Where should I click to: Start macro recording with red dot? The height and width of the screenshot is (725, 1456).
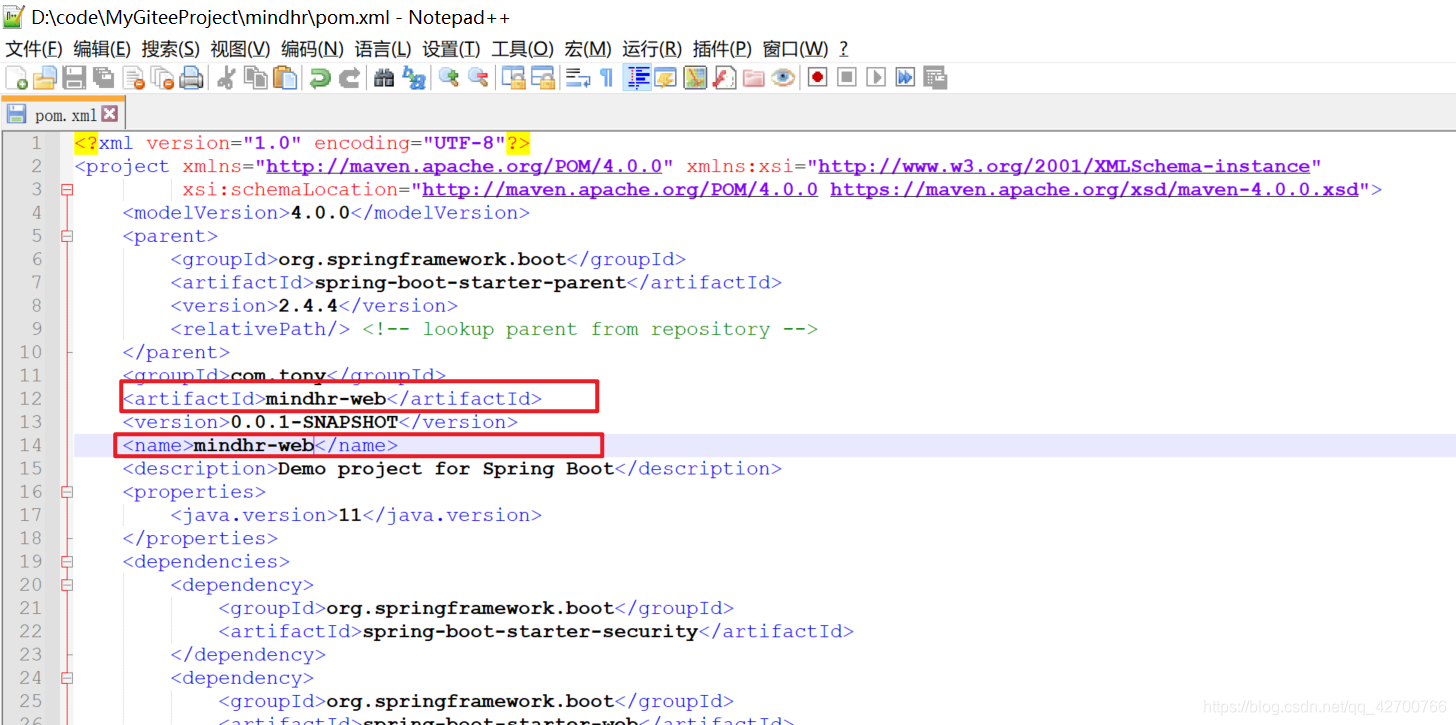click(x=817, y=78)
